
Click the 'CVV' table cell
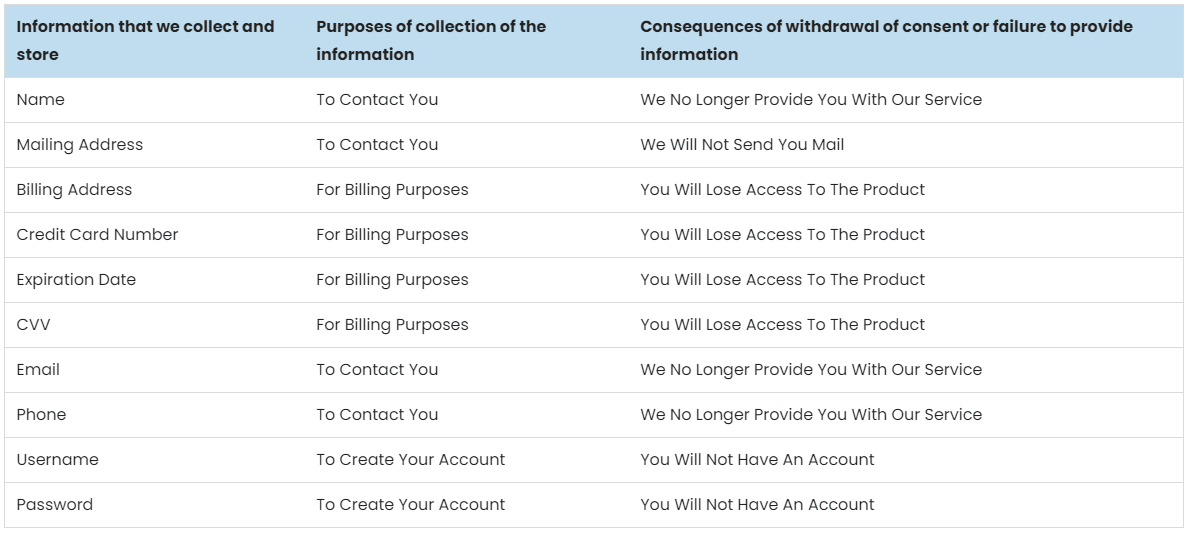[x=154, y=325]
